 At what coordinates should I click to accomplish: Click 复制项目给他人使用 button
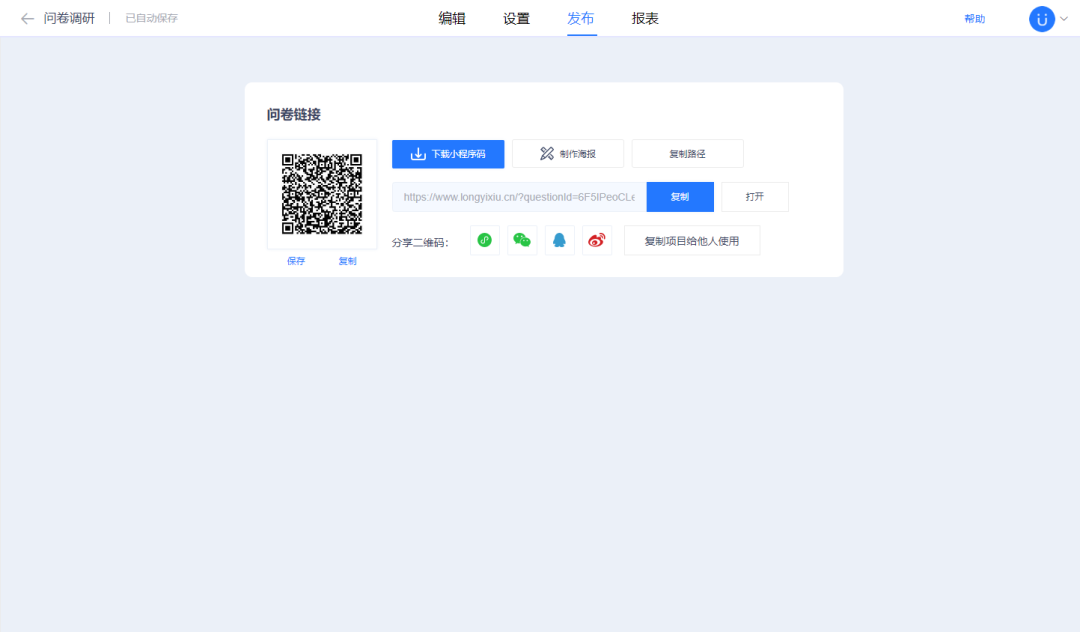(692, 241)
